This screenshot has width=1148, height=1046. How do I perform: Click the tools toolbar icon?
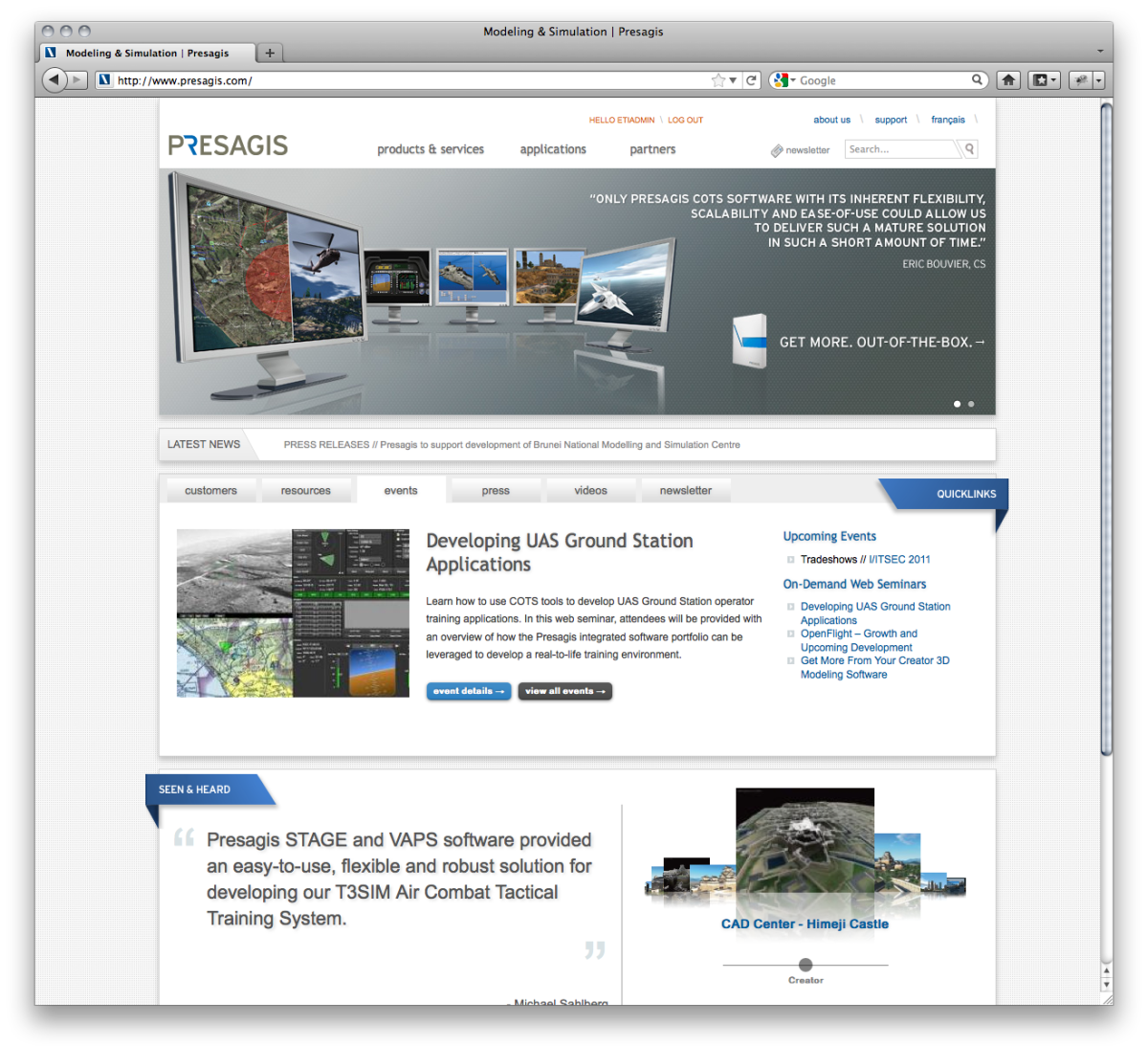1081,80
